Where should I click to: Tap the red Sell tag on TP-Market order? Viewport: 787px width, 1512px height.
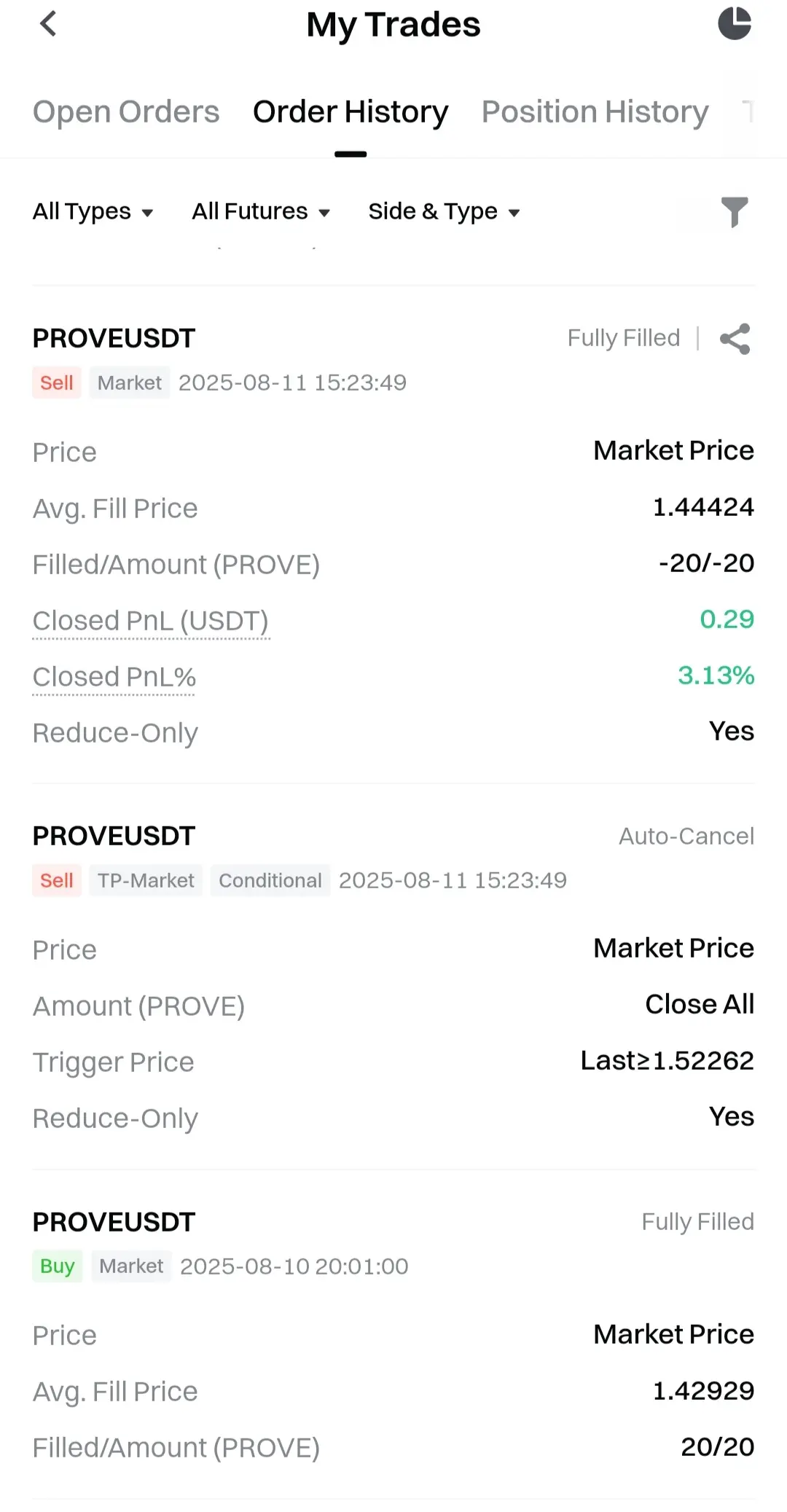[x=57, y=880]
